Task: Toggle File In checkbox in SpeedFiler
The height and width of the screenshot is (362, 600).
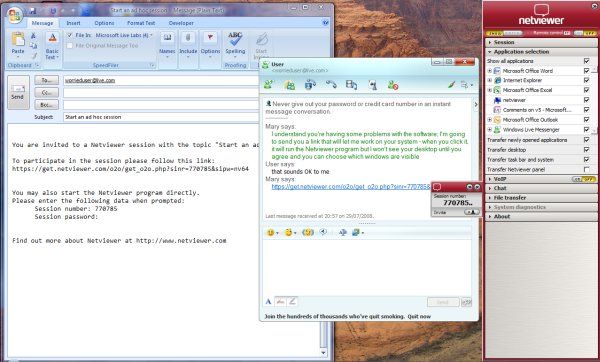Action: (x=70, y=35)
